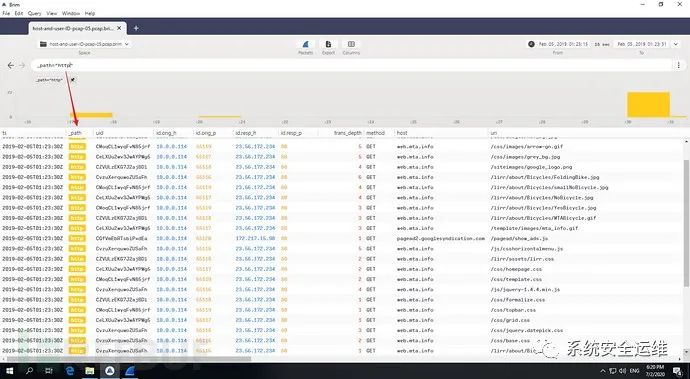Open the View menu

point(51,14)
